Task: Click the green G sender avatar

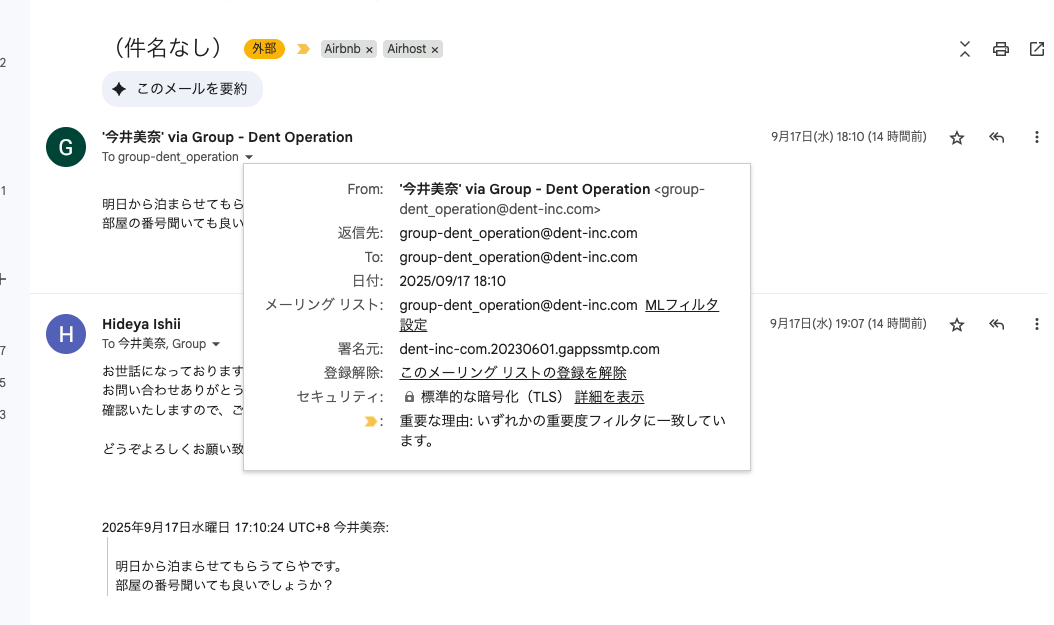Action: tap(66, 147)
